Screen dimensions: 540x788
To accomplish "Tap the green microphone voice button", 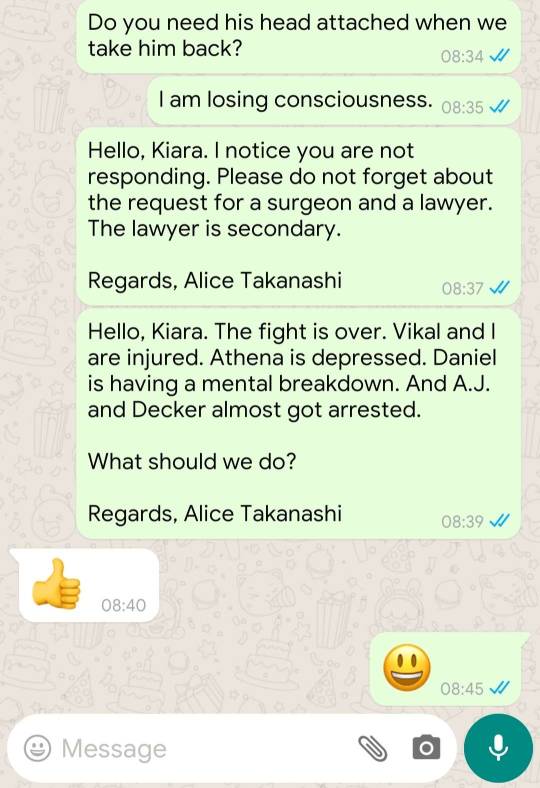I will click(498, 748).
